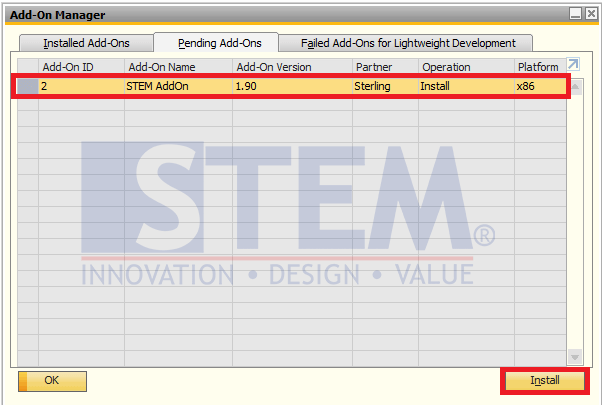Viewport: 602px width, 405px height.
Task: Open the table expand arrow icon
Action: [x=573, y=64]
